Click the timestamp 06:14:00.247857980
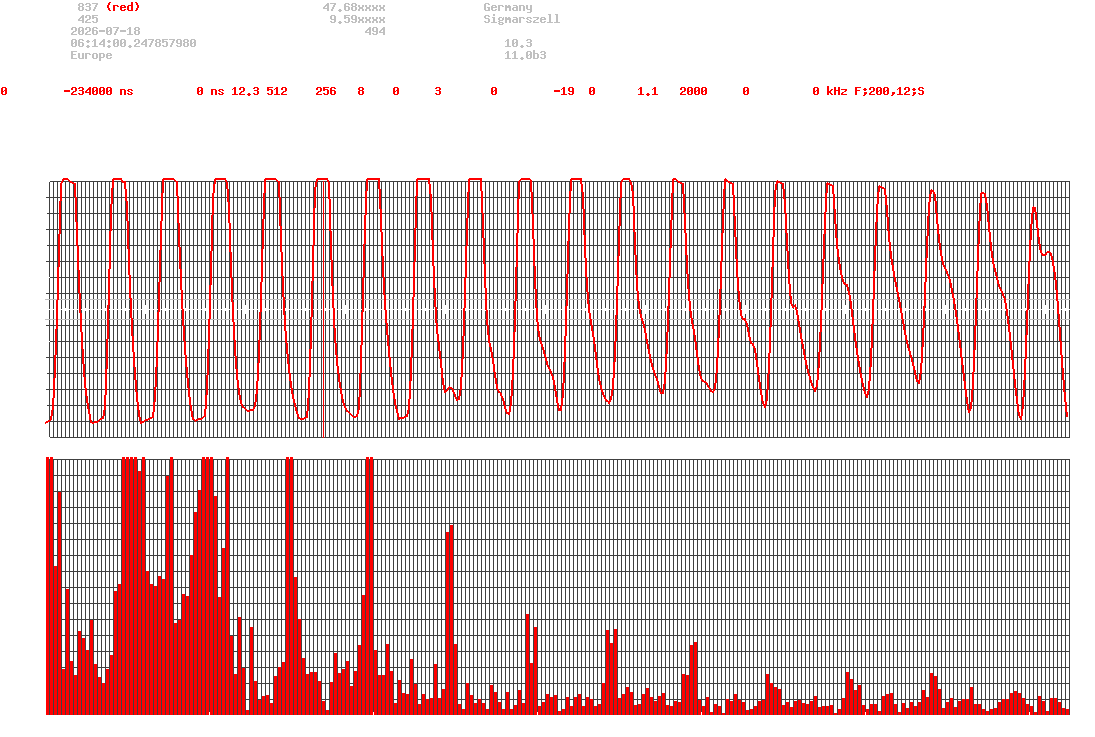 click(x=133, y=43)
